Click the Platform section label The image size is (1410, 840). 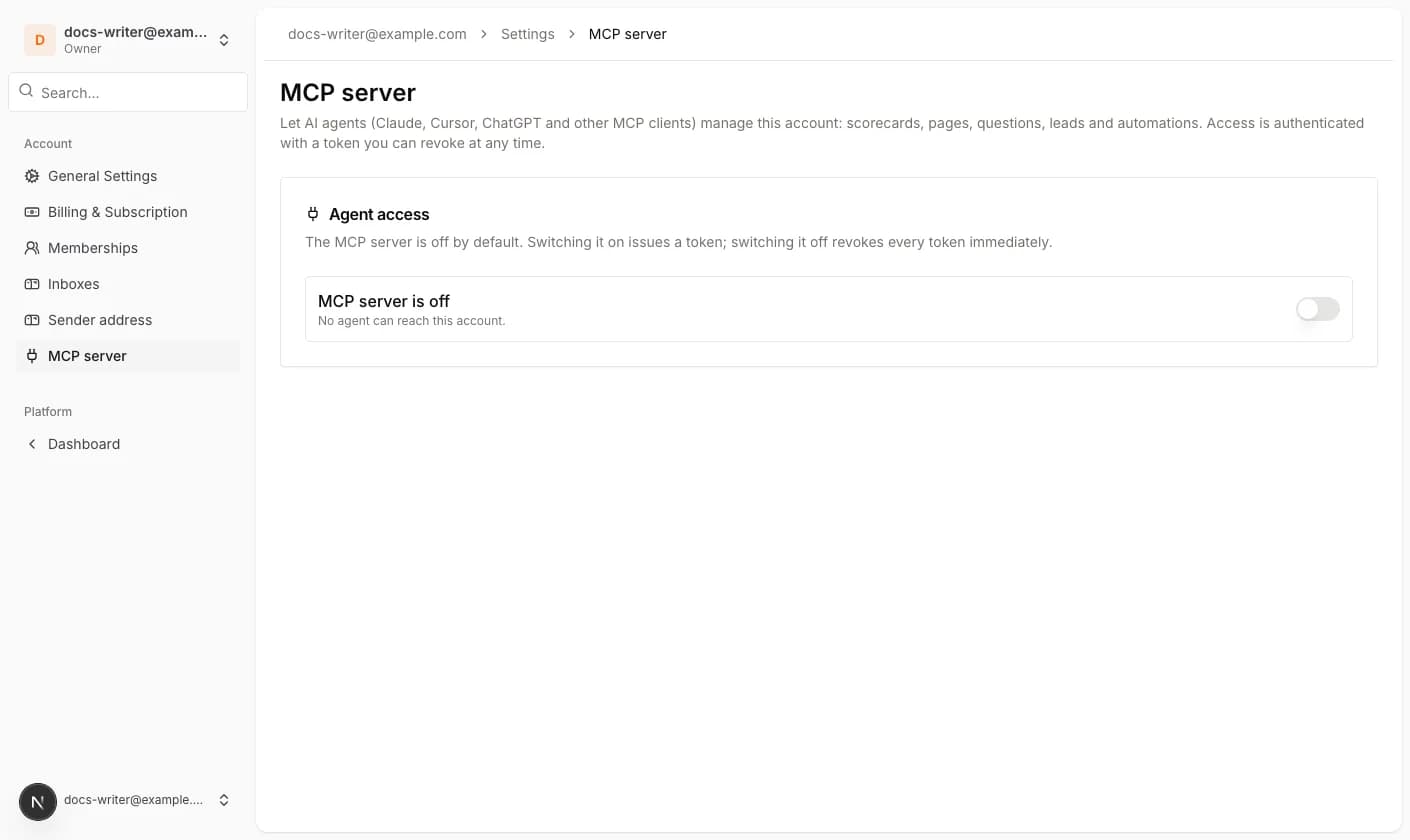click(48, 412)
